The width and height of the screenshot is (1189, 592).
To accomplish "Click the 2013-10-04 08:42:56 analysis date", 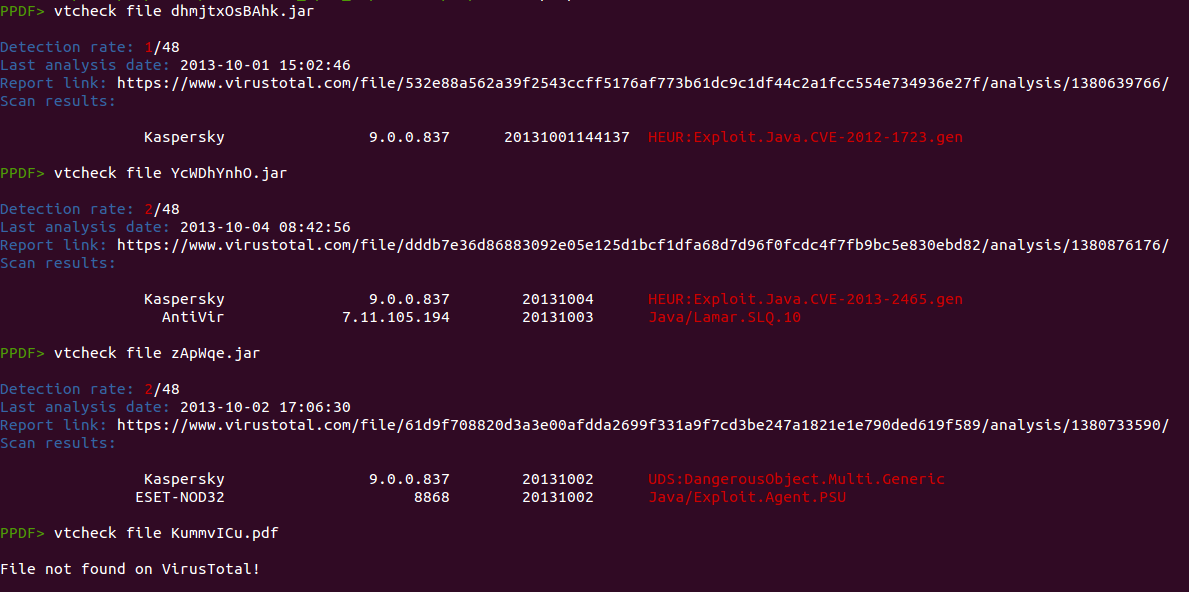I will click(265, 227).
